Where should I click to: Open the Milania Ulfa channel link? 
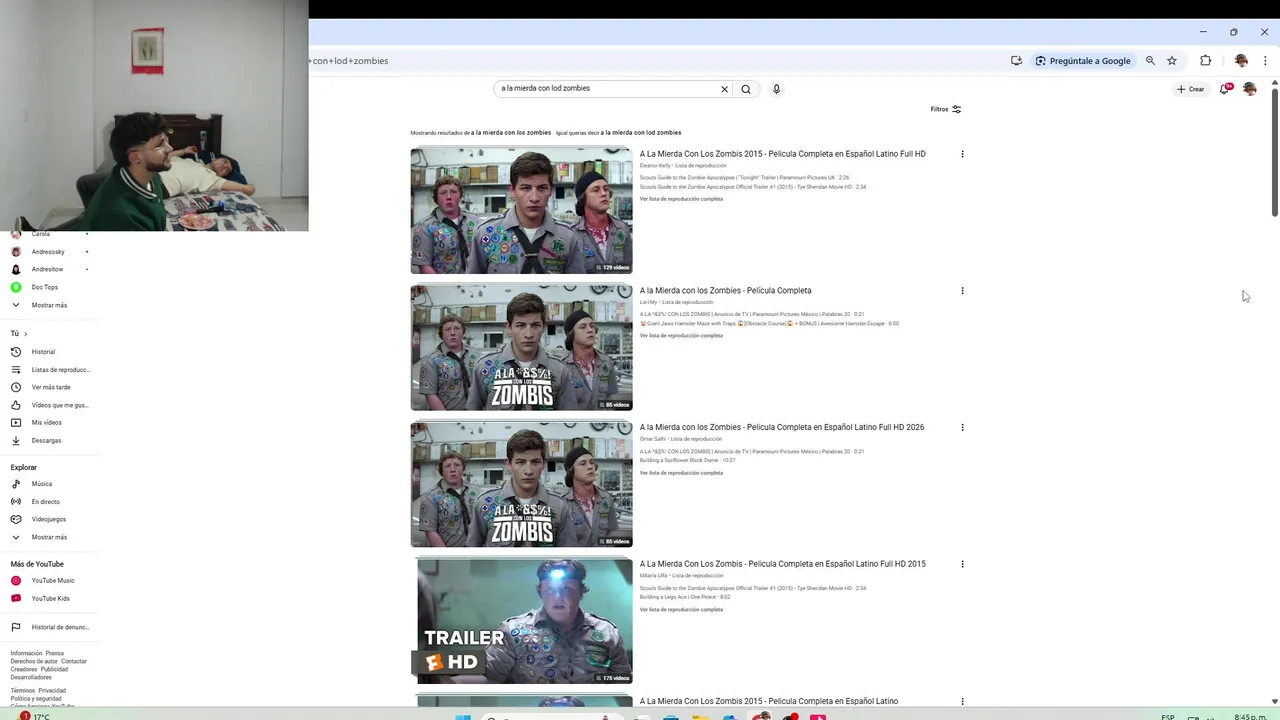[x=654, y=576]
